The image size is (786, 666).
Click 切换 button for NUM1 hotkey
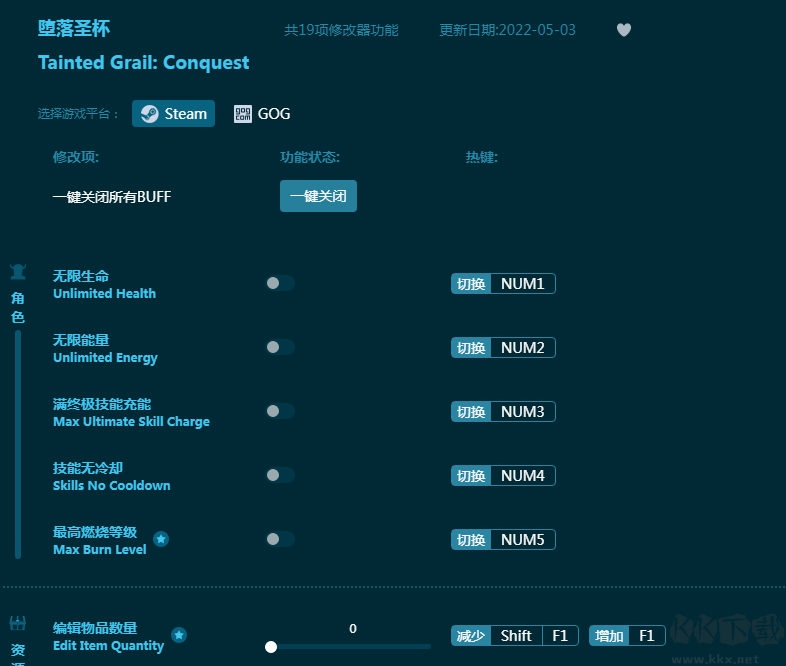pos(471,284)
